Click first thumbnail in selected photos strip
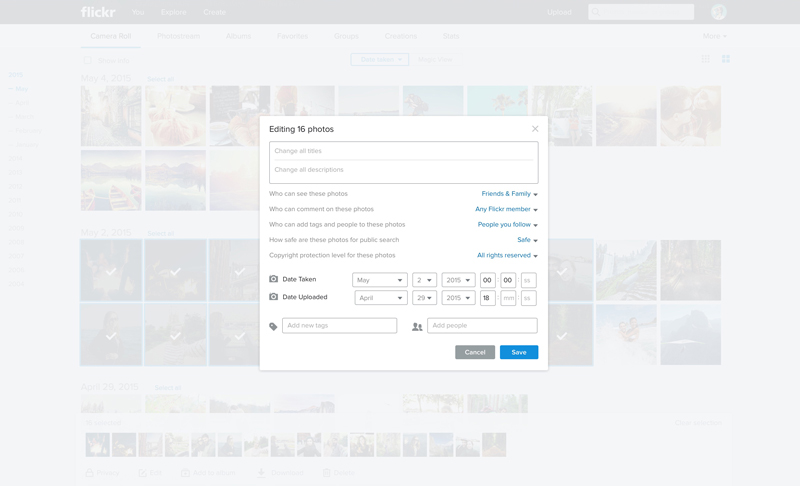Image resolution: width=800 pixels, height=486 pixels. click(x=97, y=445)
